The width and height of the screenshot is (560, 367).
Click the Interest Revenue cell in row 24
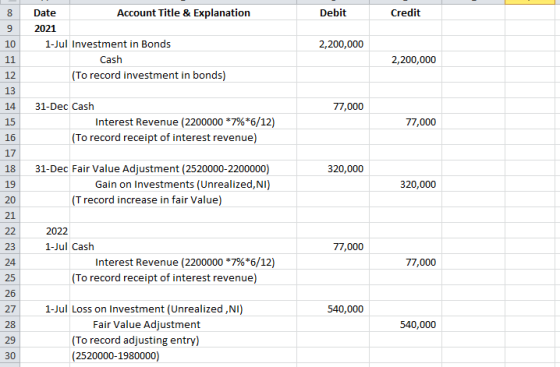tap(183, 262)
